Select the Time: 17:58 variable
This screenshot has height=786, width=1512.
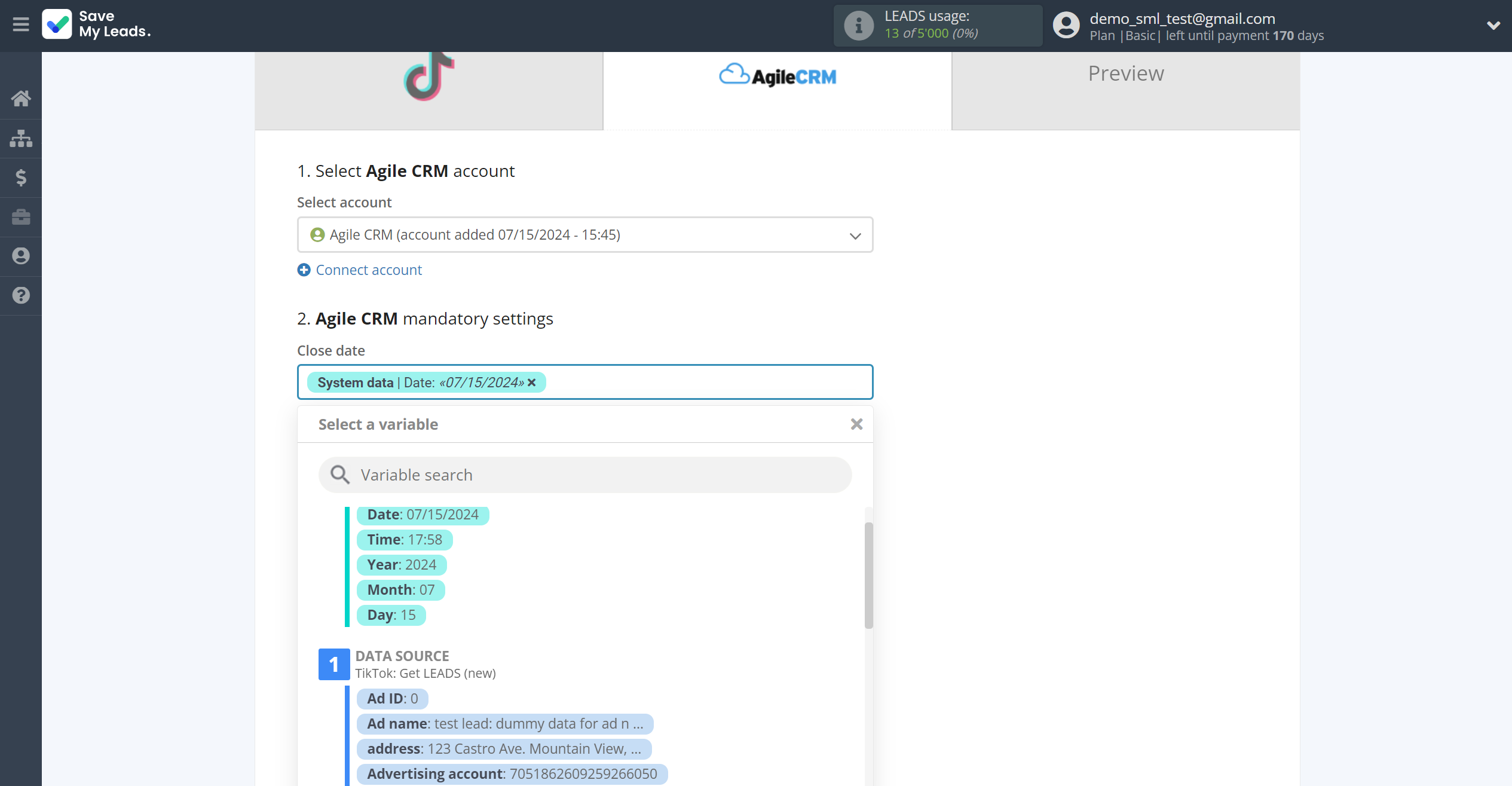(405, 540)
